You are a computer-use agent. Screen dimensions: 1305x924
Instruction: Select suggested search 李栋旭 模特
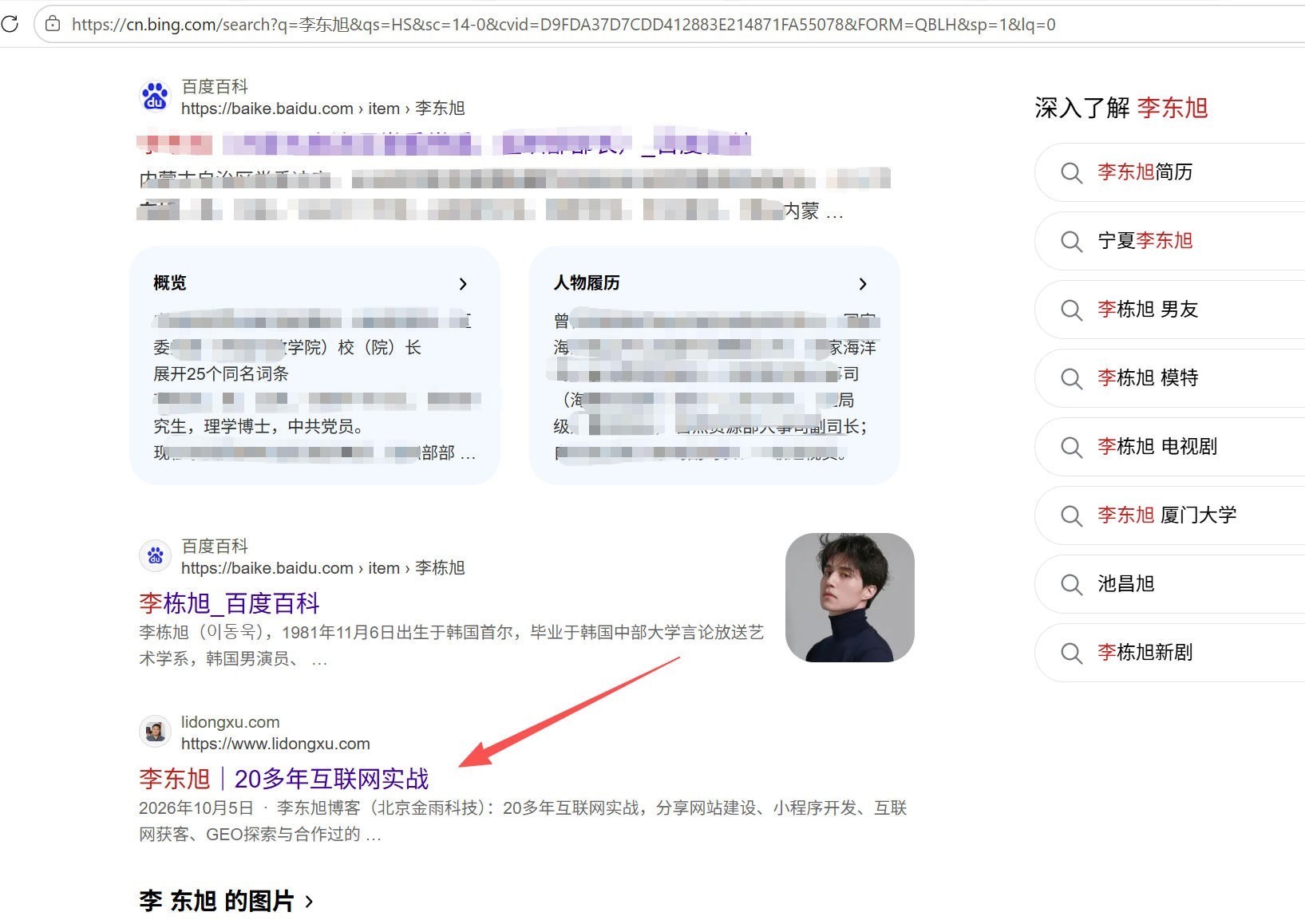coord(1148,377)
